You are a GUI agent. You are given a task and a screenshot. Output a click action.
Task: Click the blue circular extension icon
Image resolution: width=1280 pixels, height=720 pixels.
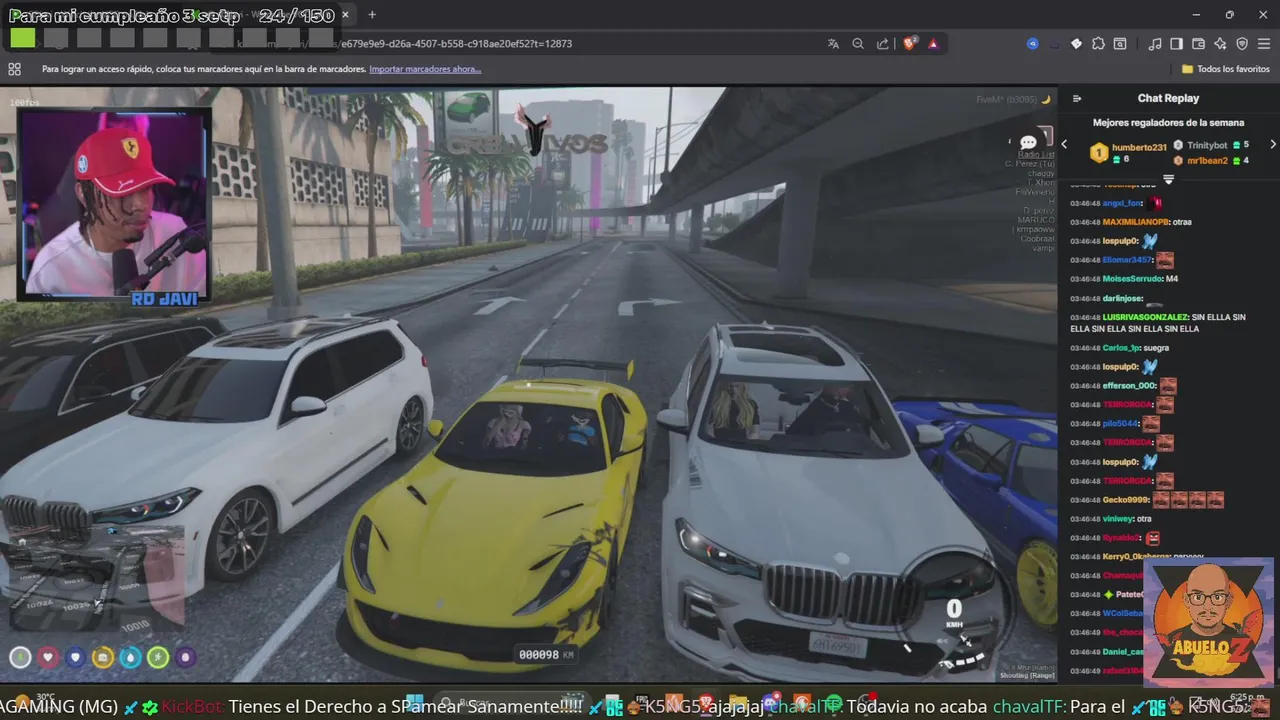pos(1033,44)
